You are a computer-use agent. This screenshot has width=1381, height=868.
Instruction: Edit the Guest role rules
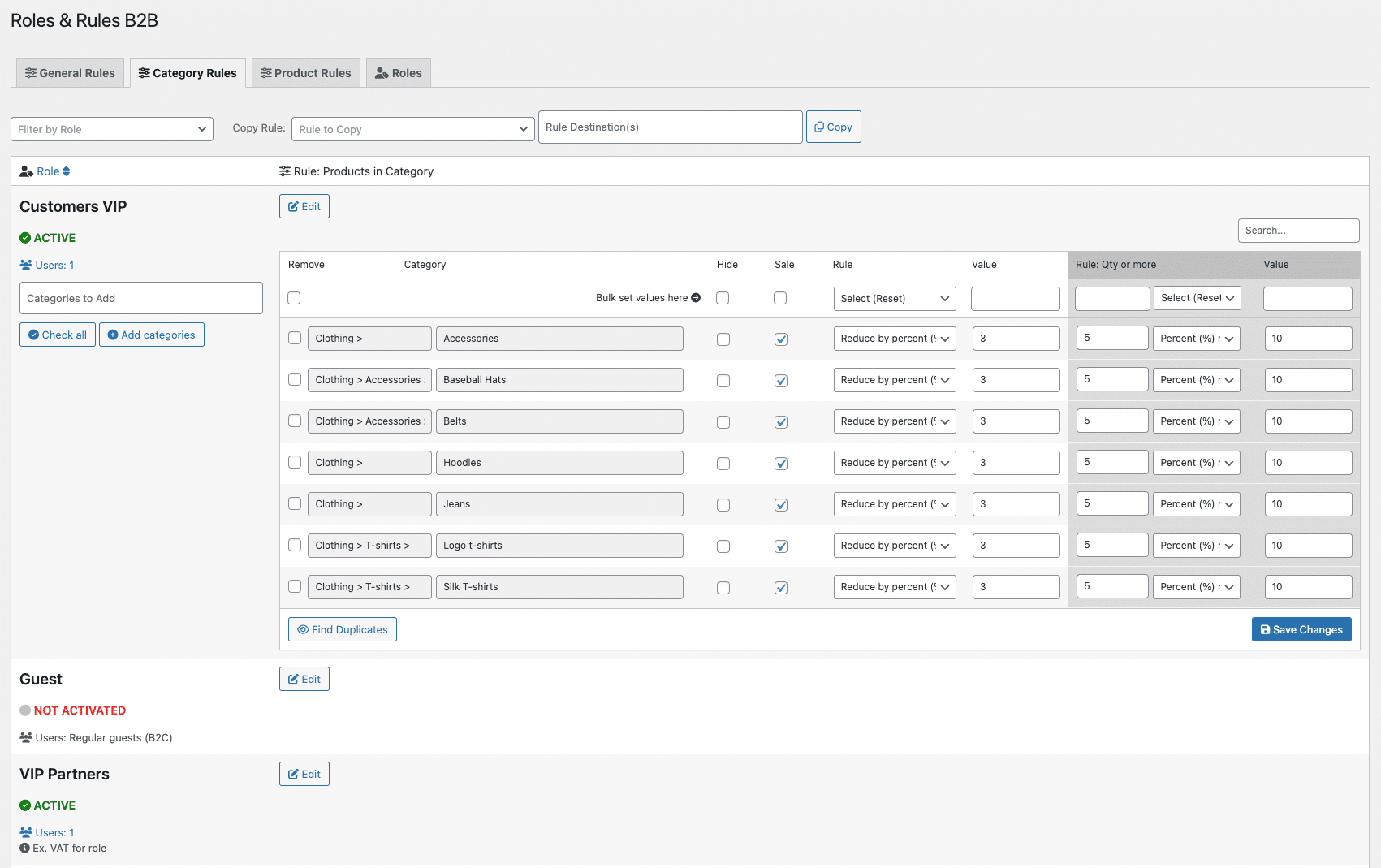[x=304, y=679]
